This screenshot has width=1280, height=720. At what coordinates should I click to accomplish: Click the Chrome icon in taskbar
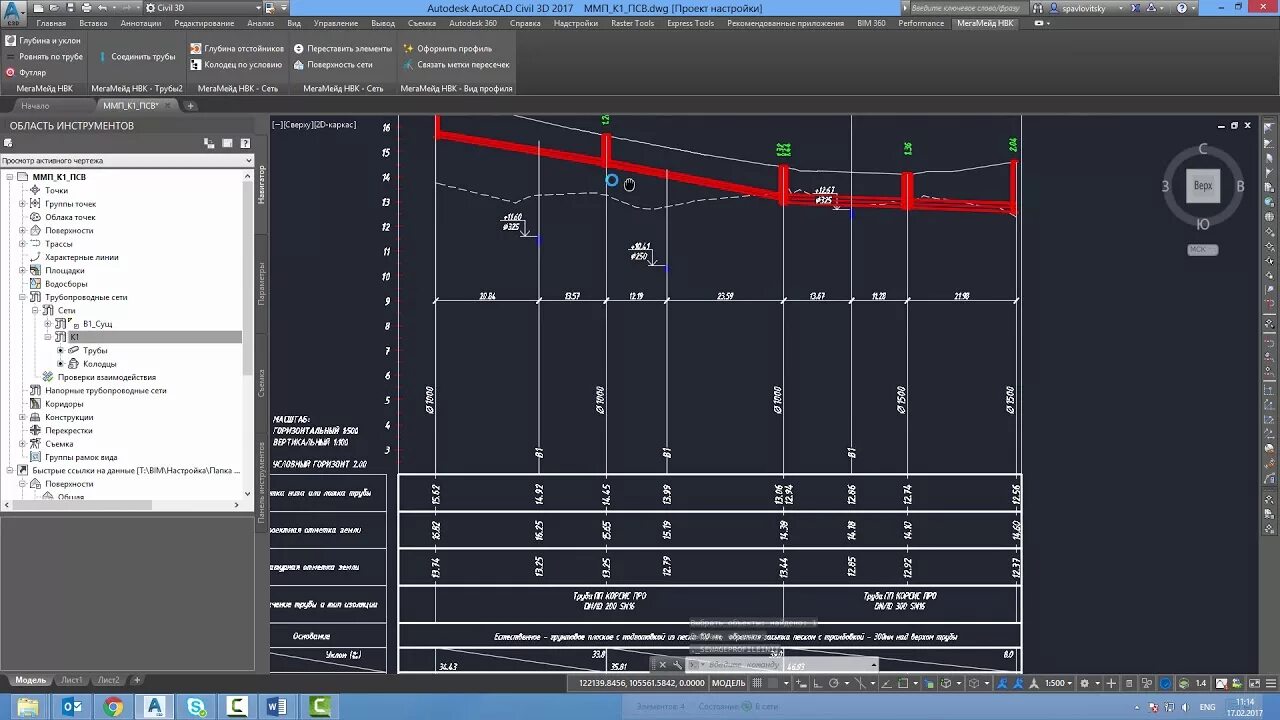[113, 707]
